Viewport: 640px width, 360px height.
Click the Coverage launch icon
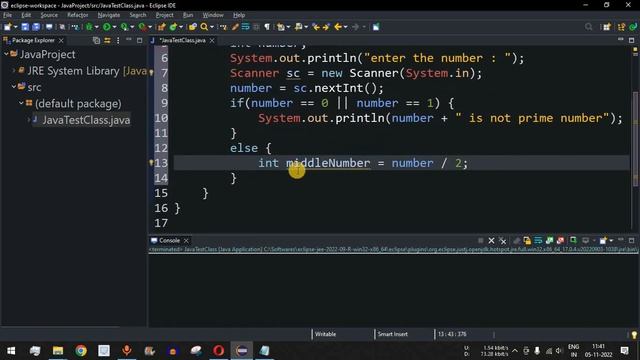click(x=124, y=27)
